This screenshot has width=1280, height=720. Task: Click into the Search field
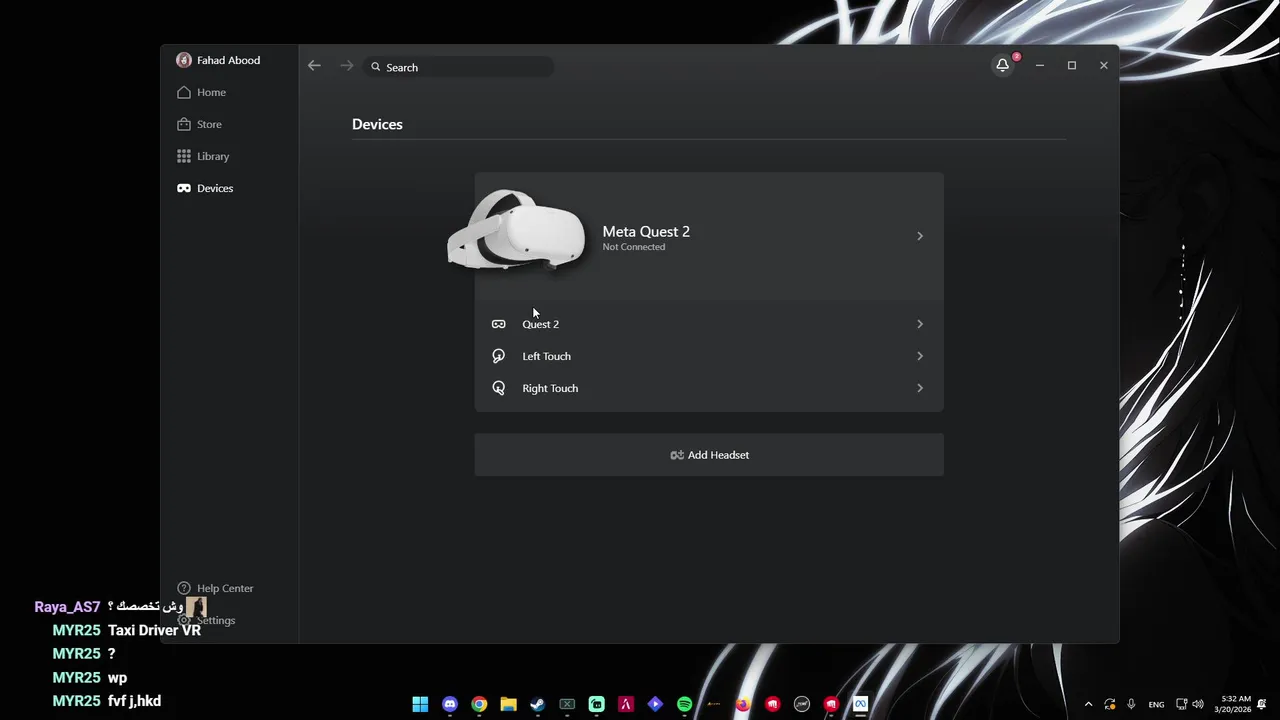[459, 67]
